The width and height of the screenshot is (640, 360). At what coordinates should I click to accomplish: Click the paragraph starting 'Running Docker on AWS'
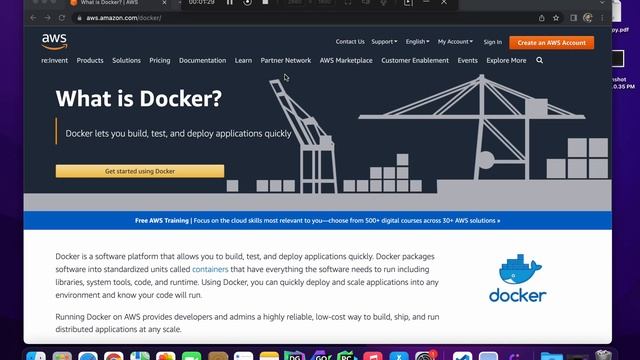[x=247, y=323]
